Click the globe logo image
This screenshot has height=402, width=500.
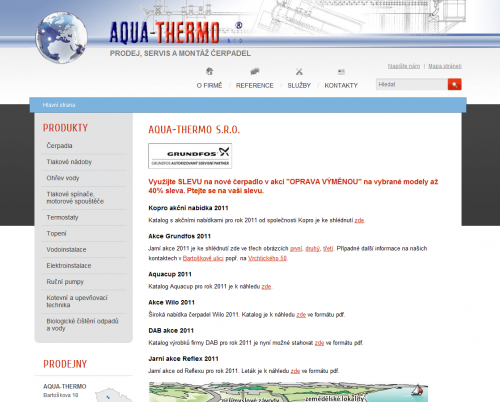click(62, 38)
